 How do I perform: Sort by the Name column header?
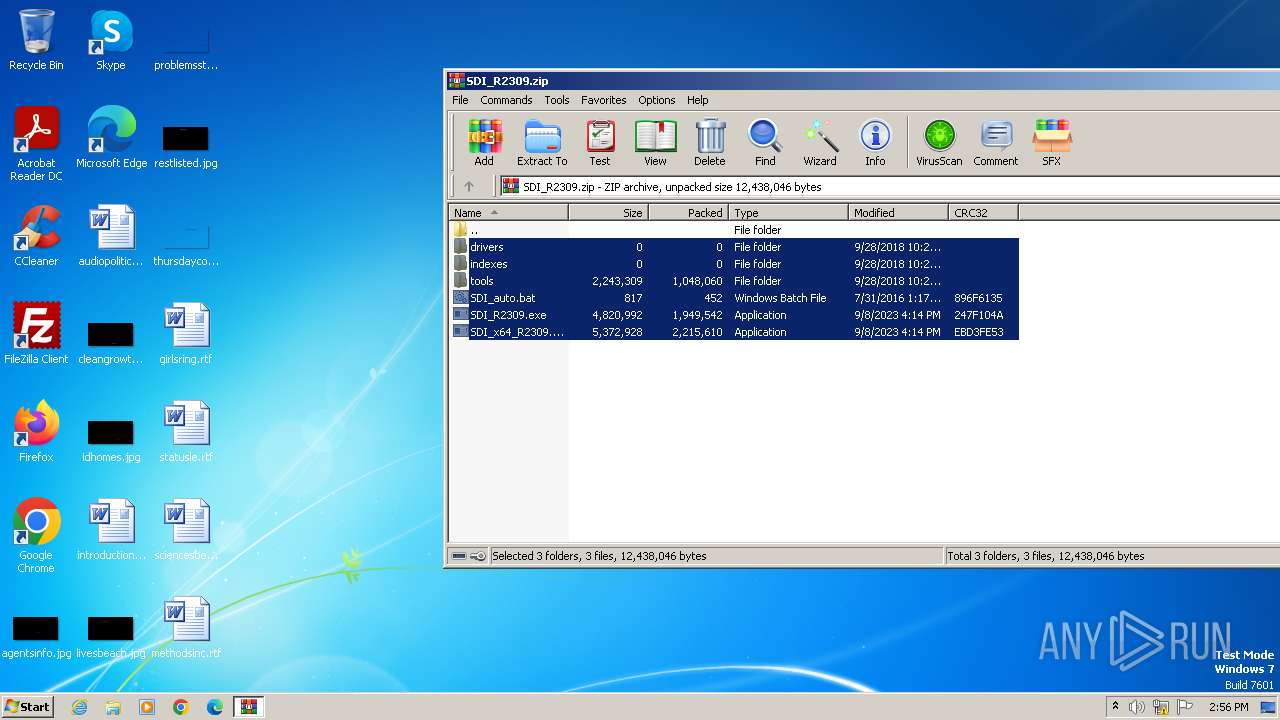pyautogui.click(x=508, y=213)
